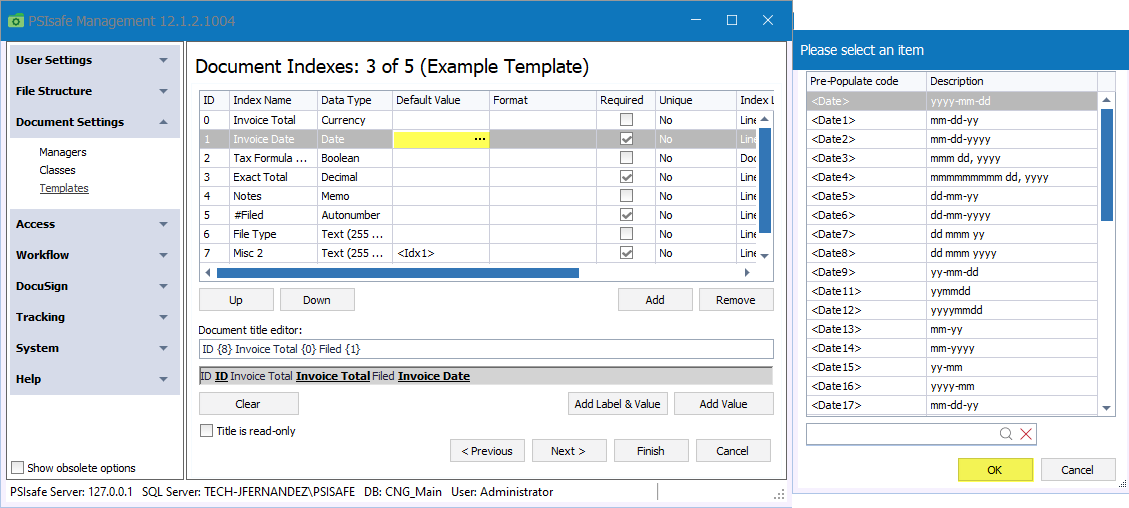
Task: Expand the Workflow section
Action: pos(95,255)
